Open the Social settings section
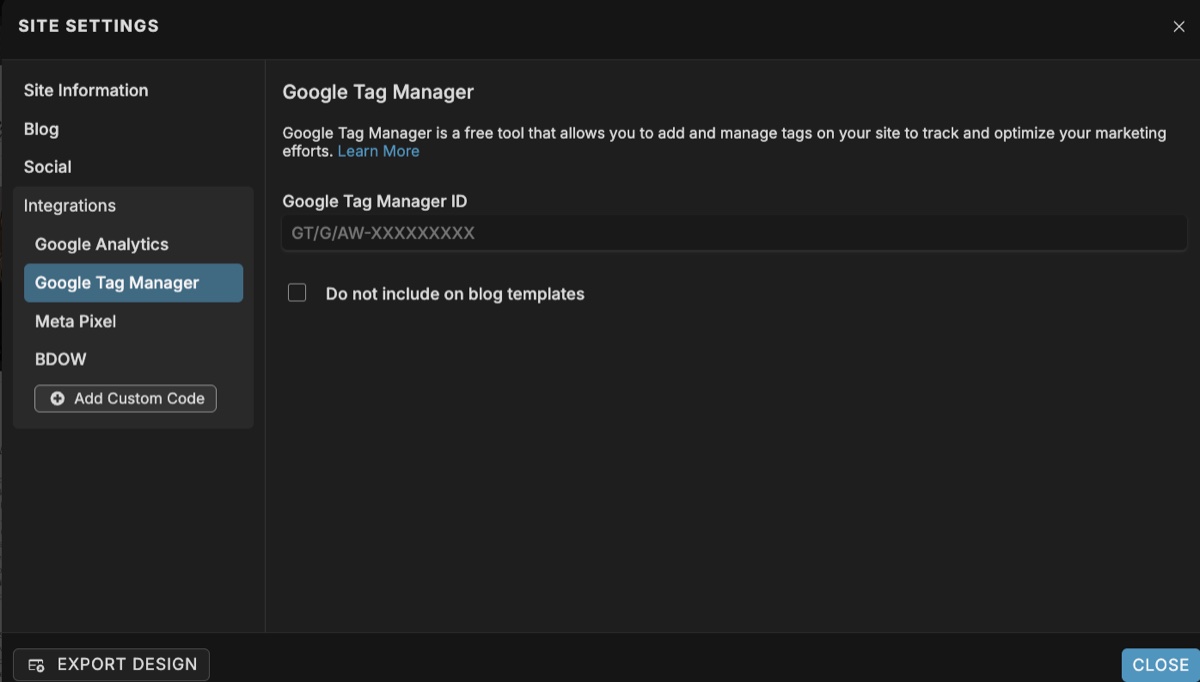The image size is (1200, 682). 48,167
